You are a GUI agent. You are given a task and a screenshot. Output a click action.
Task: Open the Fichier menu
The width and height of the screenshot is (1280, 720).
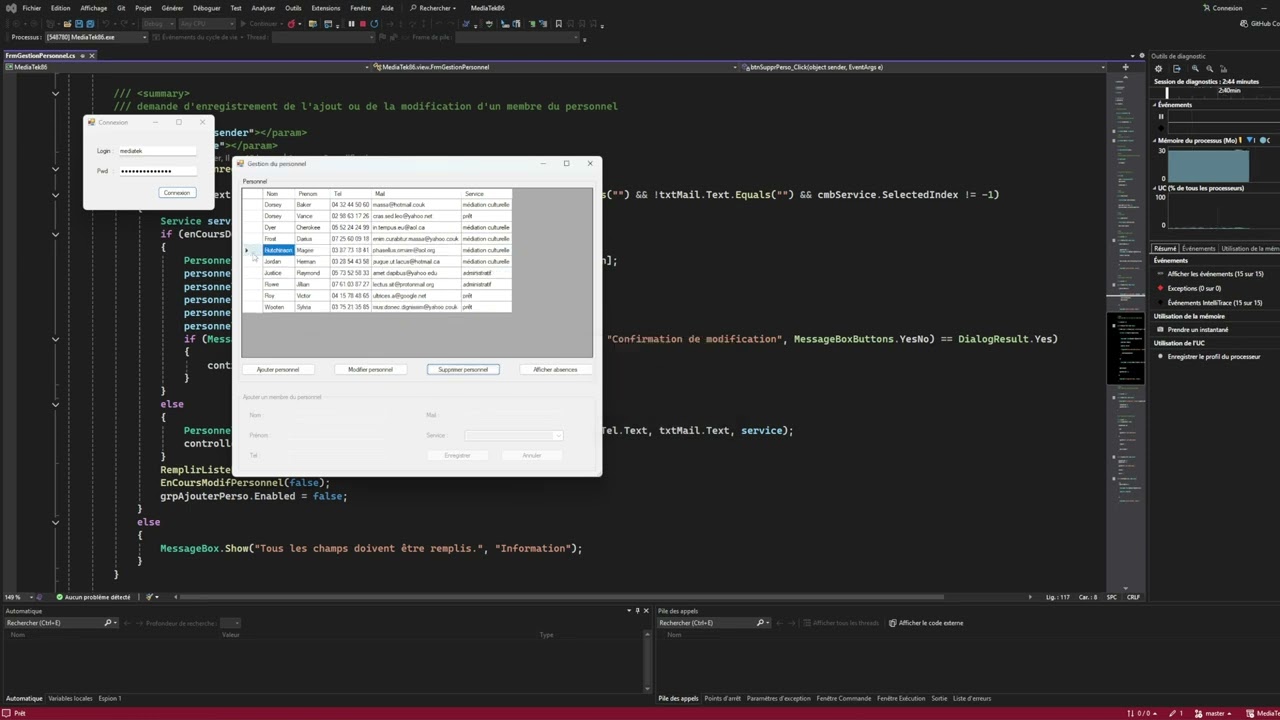(32, 8)
